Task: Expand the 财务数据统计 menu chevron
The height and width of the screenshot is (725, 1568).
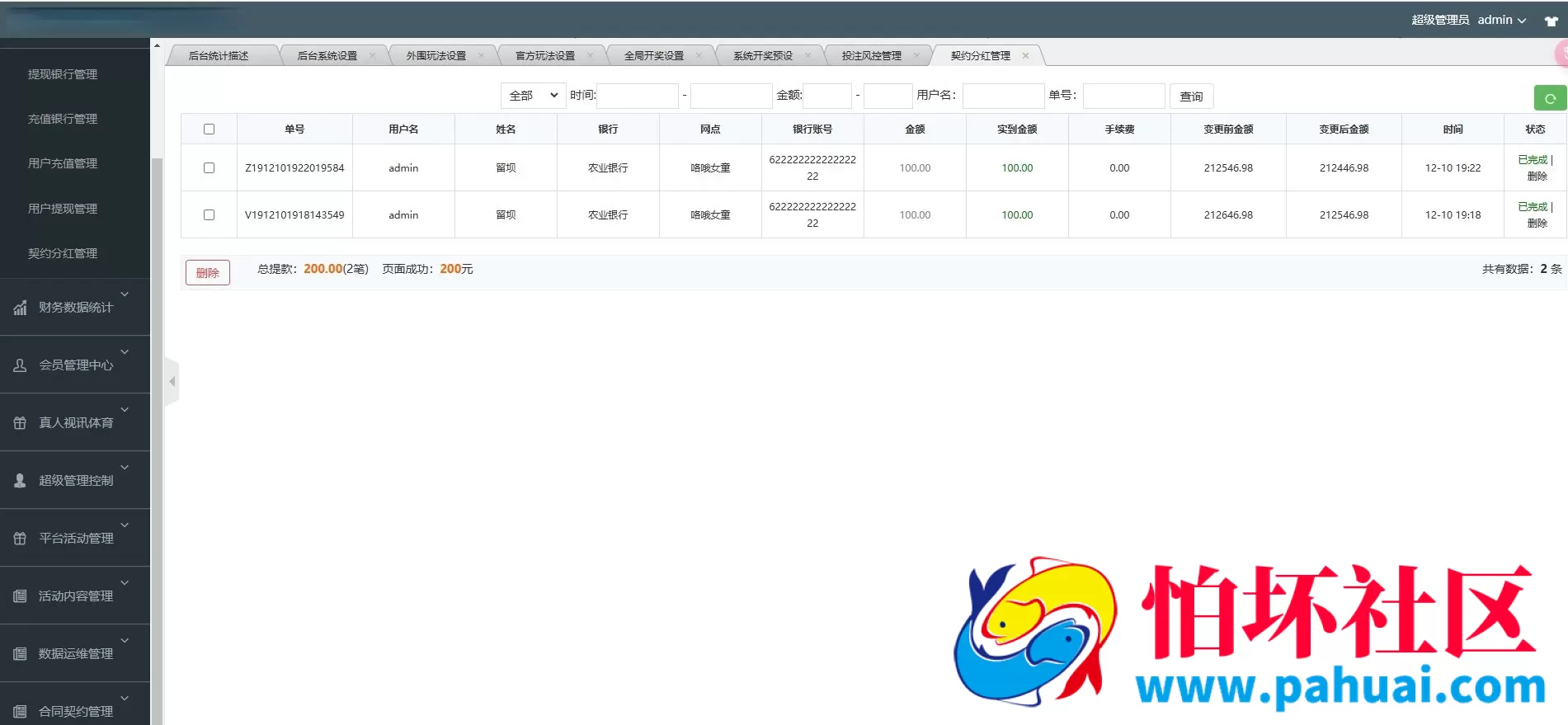Action: point(125,294)
